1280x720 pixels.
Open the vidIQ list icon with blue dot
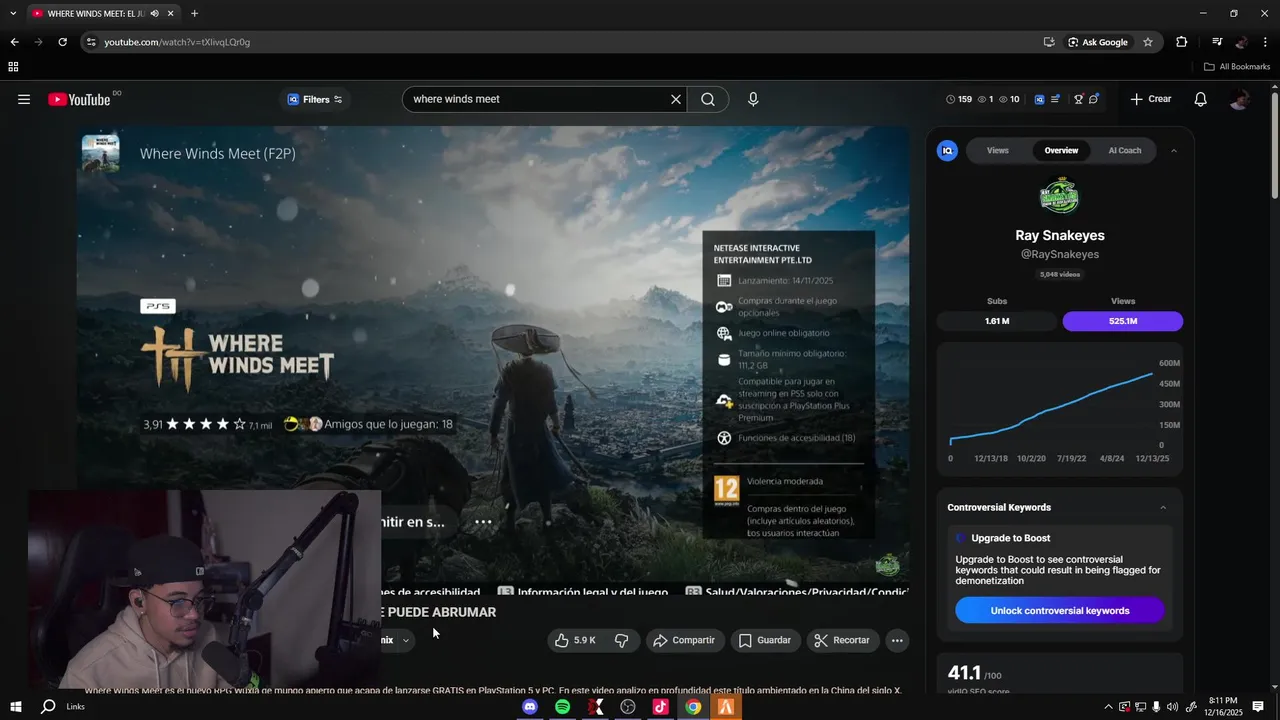tap(1055, 99)
